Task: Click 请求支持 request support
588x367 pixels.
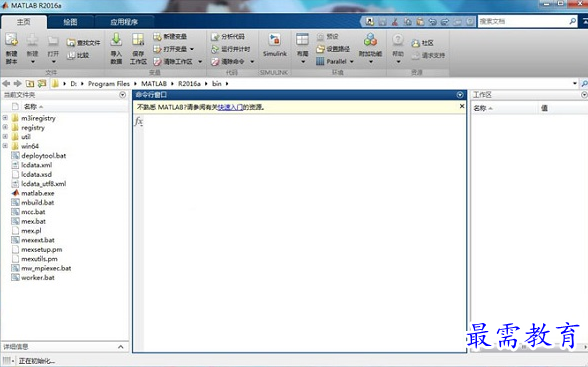Action: coord(428,55)
